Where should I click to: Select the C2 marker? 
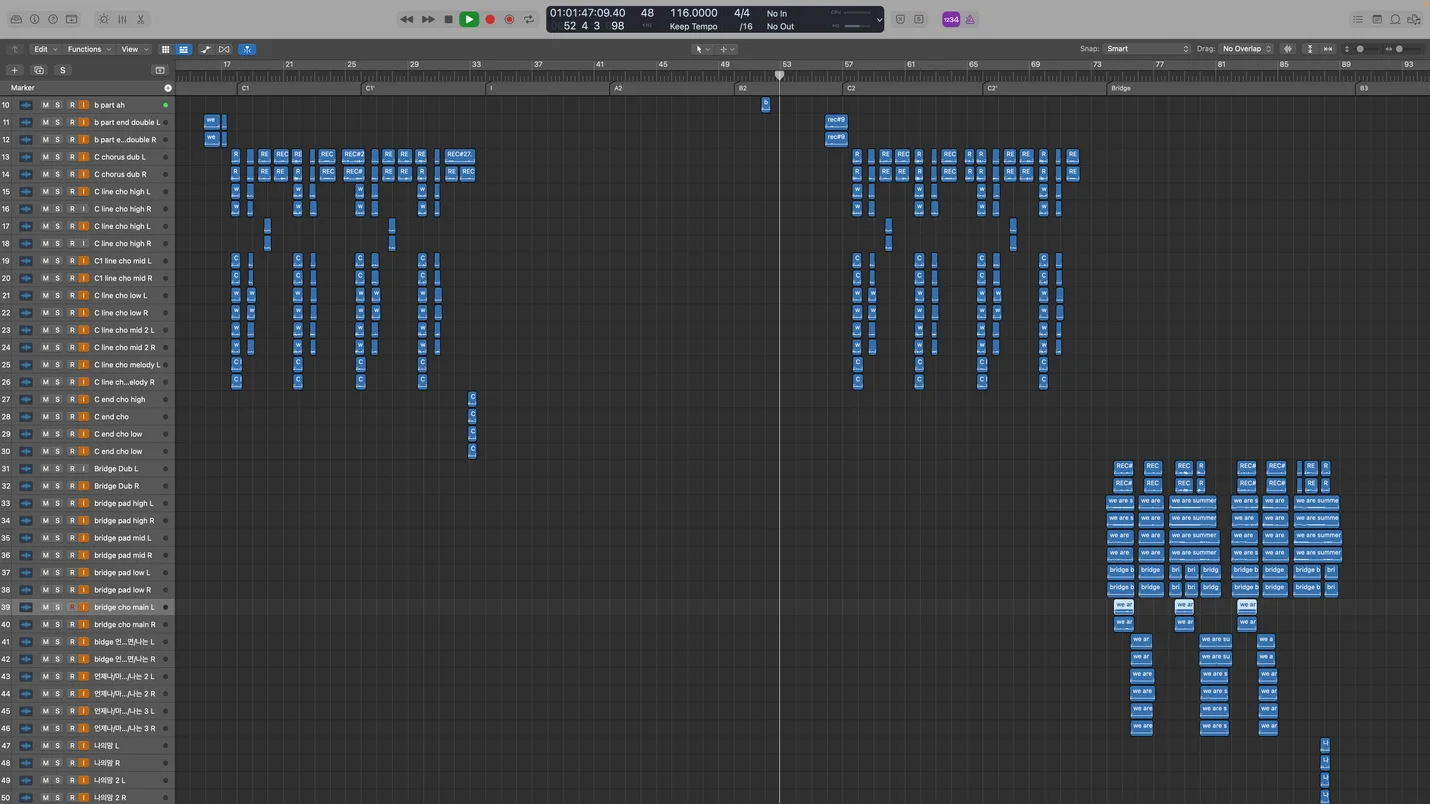912,88
